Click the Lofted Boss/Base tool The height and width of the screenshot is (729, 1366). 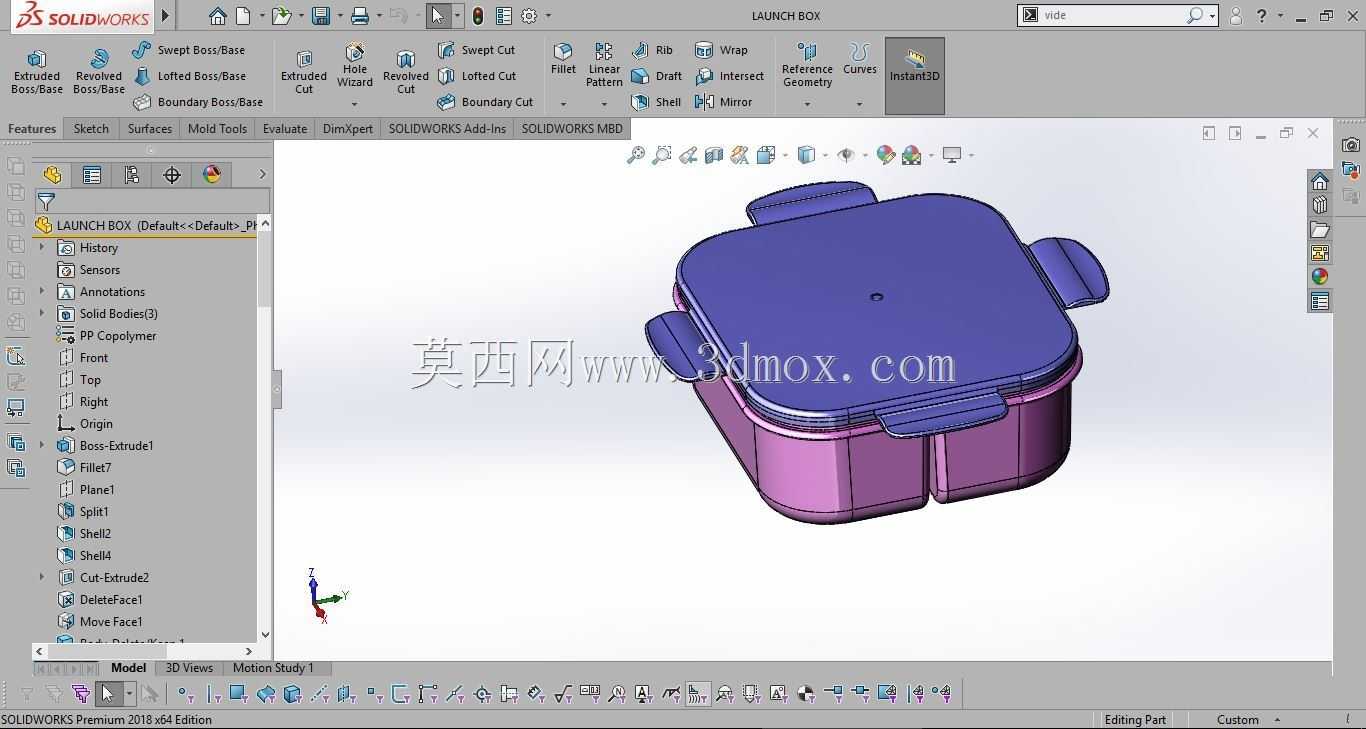[x=189, y=76]
